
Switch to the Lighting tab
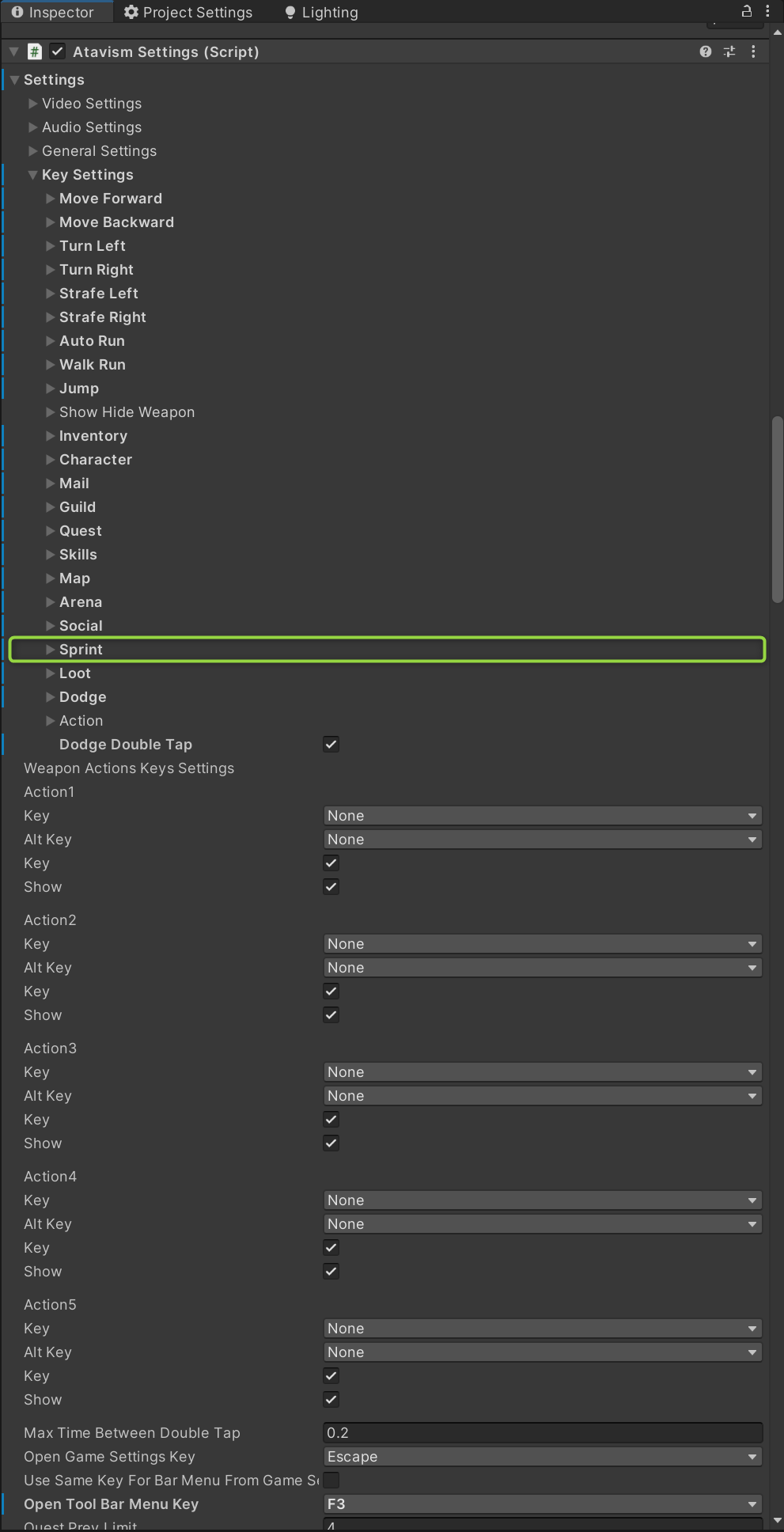click(x=321, y=13)
